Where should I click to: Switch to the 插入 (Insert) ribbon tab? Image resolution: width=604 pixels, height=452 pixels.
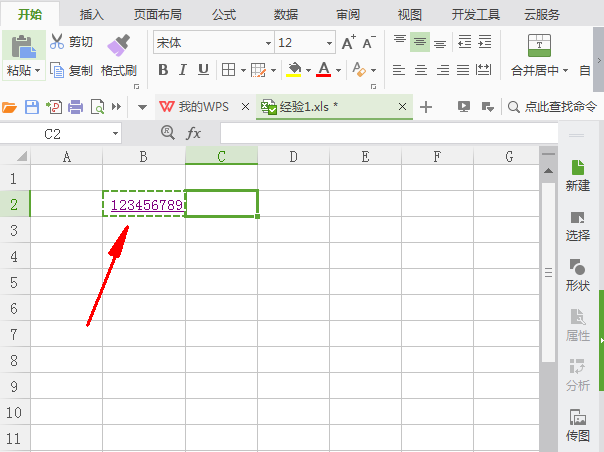tap(92, 14)
